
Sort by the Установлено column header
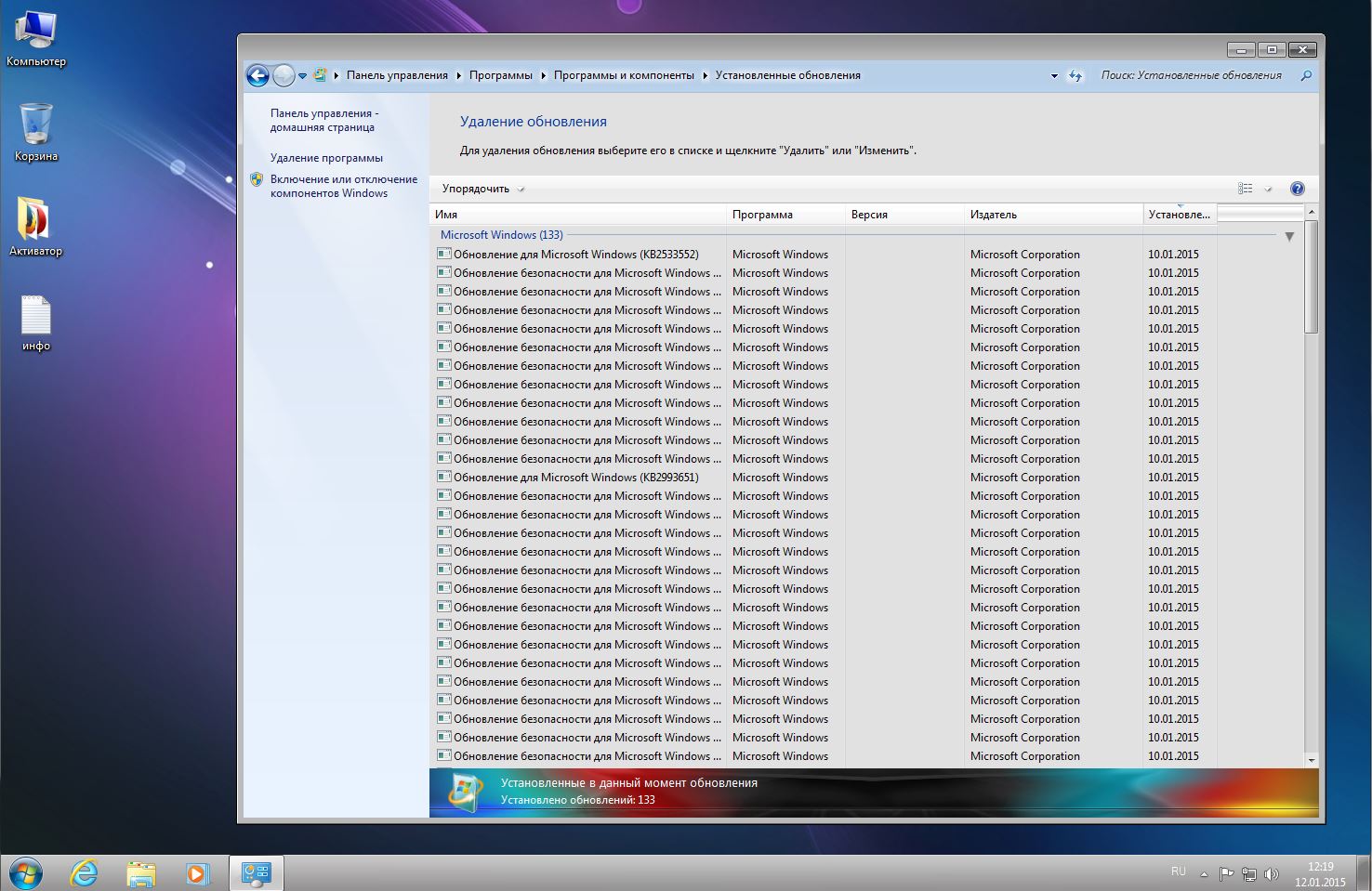[x=1180, y=215]
